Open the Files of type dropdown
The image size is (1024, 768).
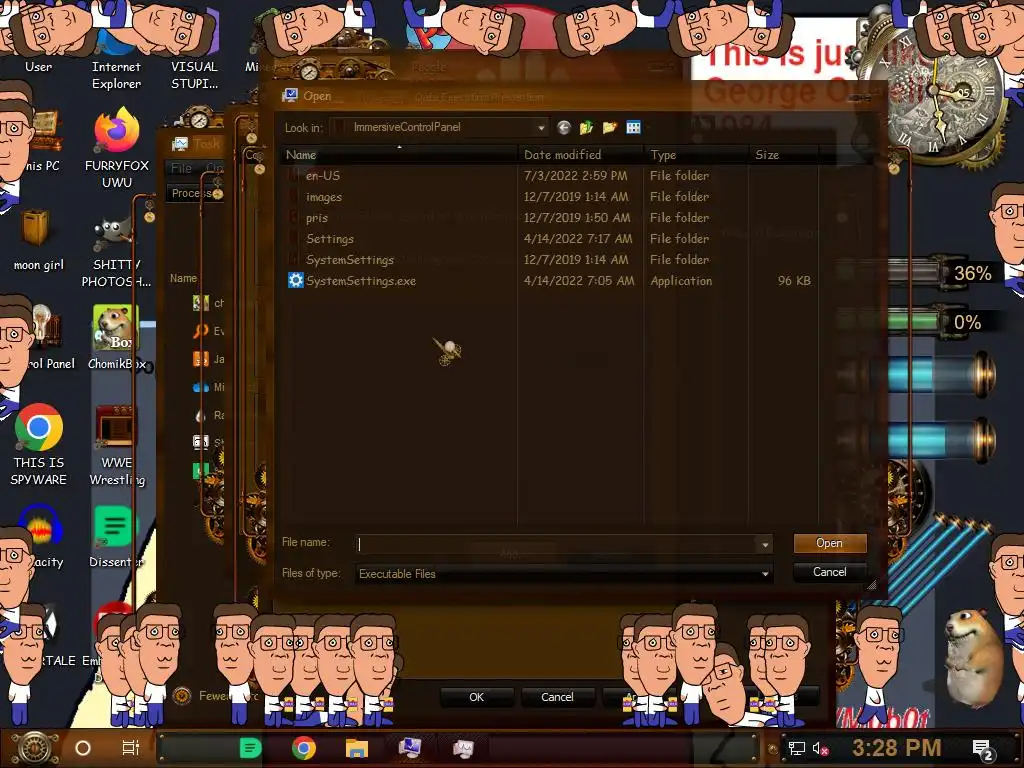(765, 574)
